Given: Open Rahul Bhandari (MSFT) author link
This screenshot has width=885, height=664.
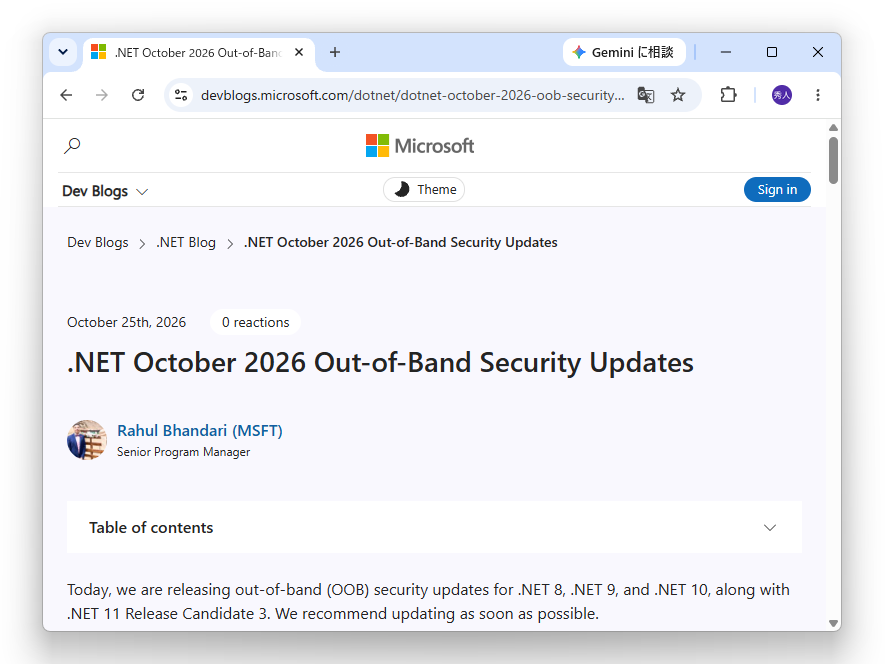Looking at the screenshot, I should [200, 431].
